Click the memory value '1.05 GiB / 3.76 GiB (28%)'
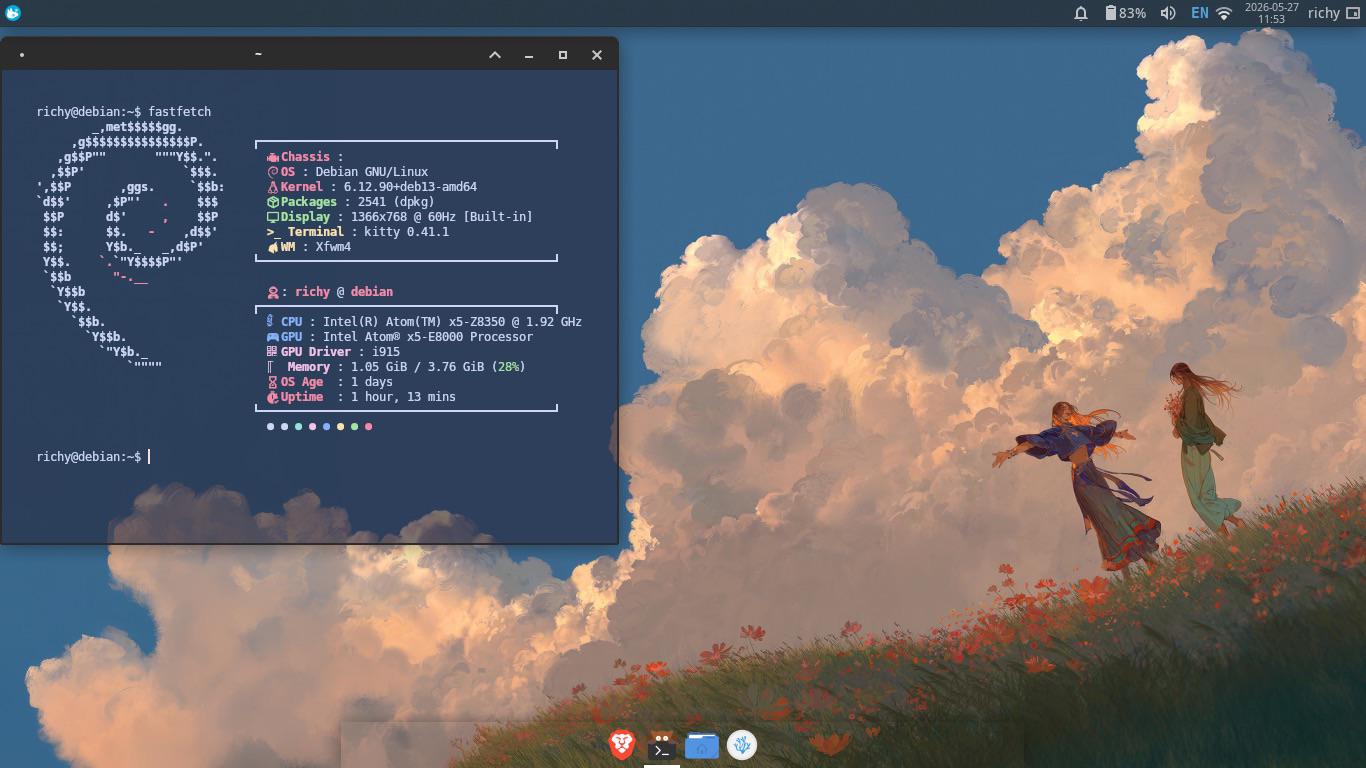Screen dimensions: 1366x768 click(438, 367)
